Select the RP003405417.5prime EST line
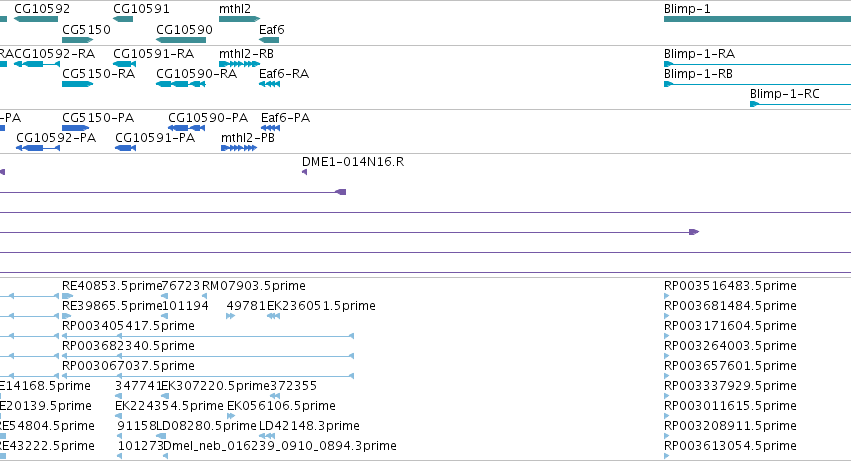Image resolution: width=851 pixels, height=461 pixels. click(208, 336)
